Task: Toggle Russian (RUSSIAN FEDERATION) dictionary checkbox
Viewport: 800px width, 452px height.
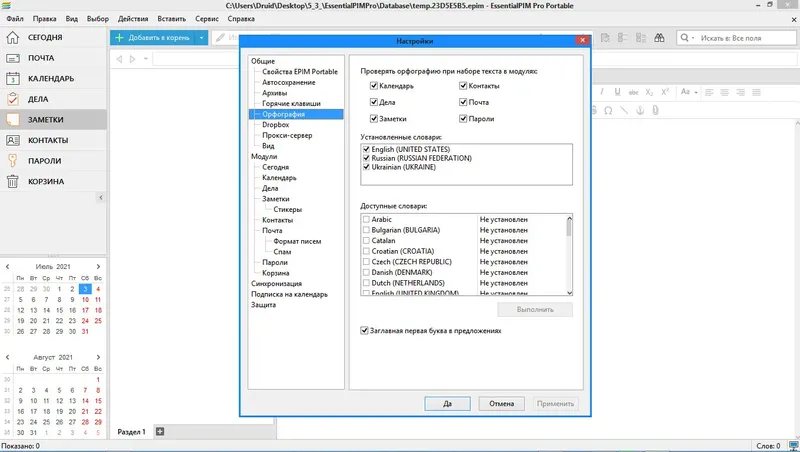Action: coord(366,158)
